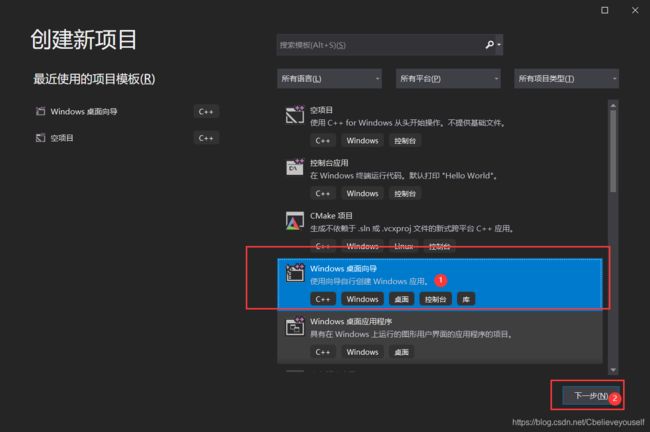Select Windows 桌面应用程序 template title
650x432 pixels.
[351, 321]
